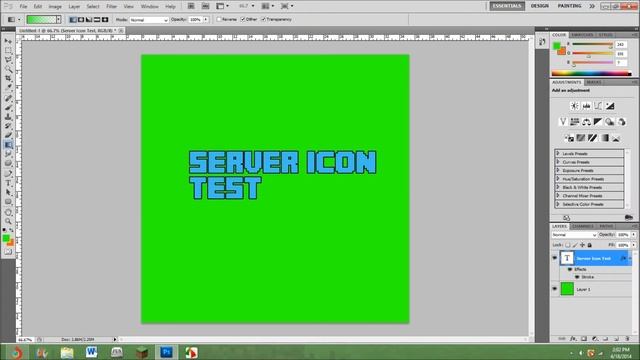
Task: Add a layer mask
Action: [584, 339]
